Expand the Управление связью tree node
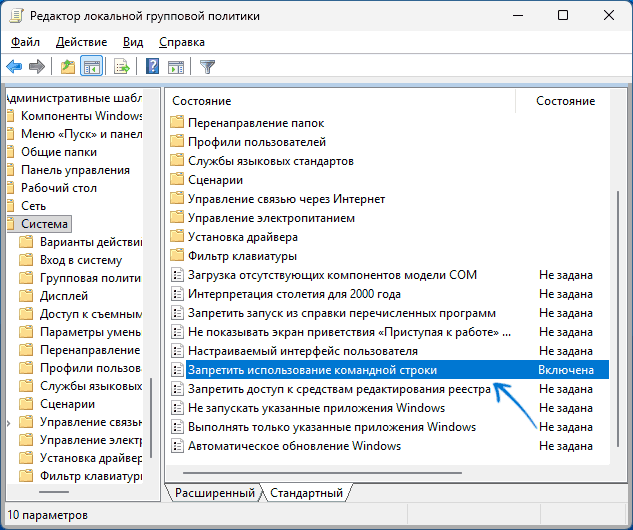Screen dimensions: 633x530 (8, 423)
